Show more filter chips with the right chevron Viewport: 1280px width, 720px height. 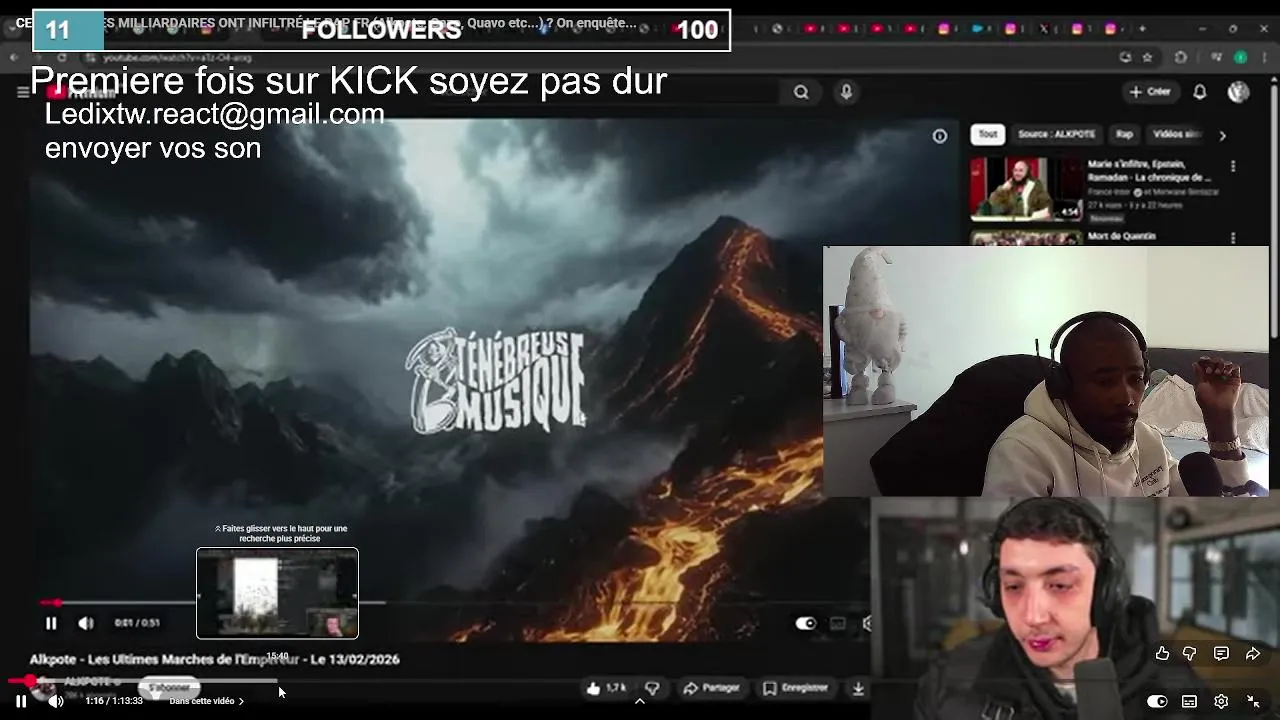(x=1222, y=135)
